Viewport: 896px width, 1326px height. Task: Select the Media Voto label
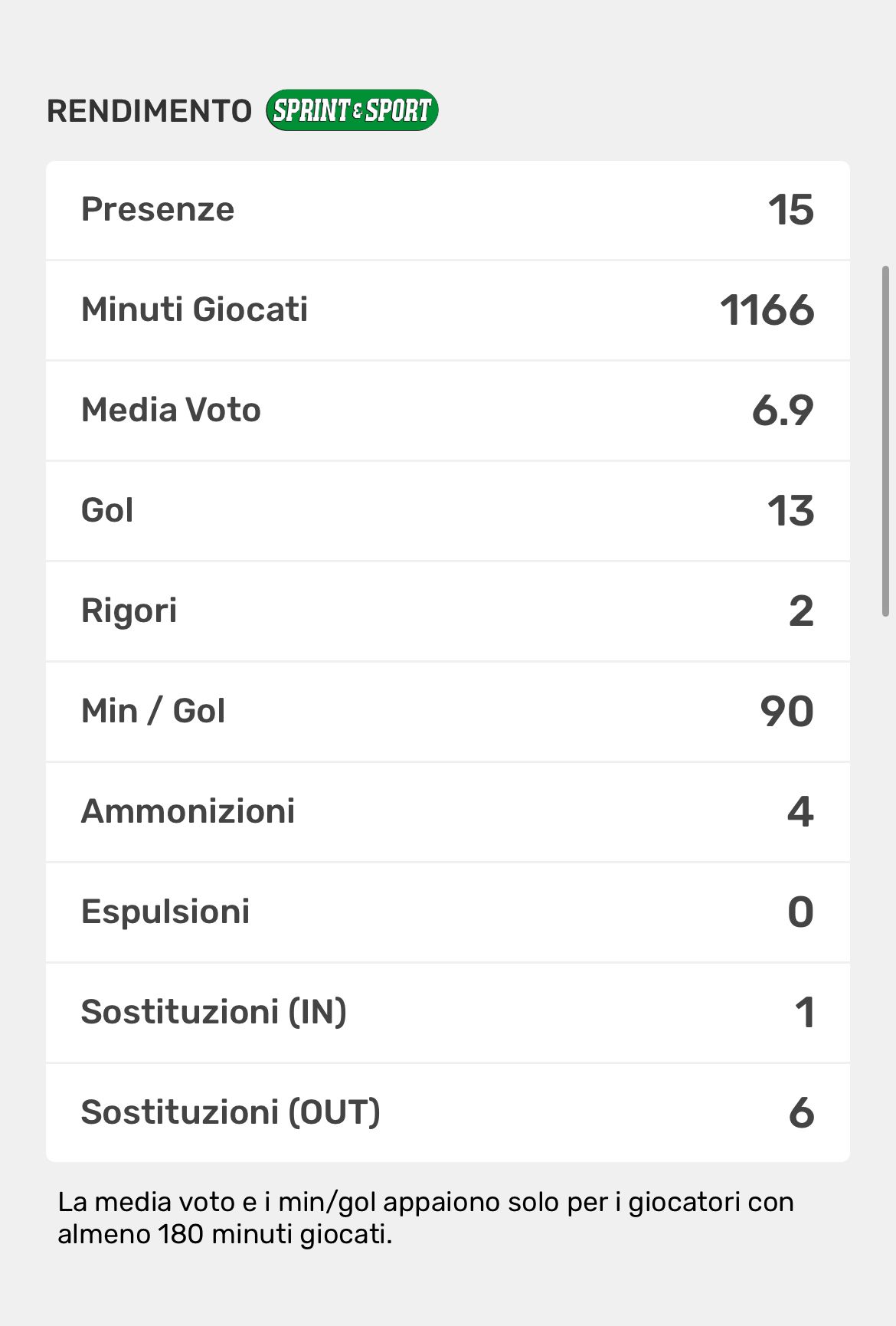(x=171, y=410)
